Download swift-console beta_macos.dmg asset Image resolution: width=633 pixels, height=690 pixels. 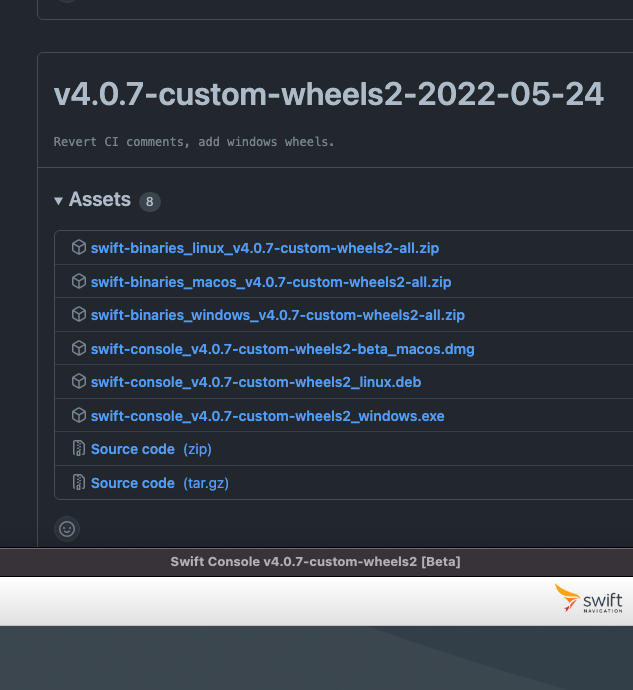pyautogui.click(x=282, y=349)
